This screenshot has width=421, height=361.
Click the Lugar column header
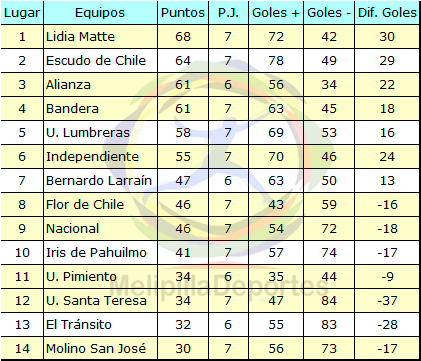pos(22,13)
